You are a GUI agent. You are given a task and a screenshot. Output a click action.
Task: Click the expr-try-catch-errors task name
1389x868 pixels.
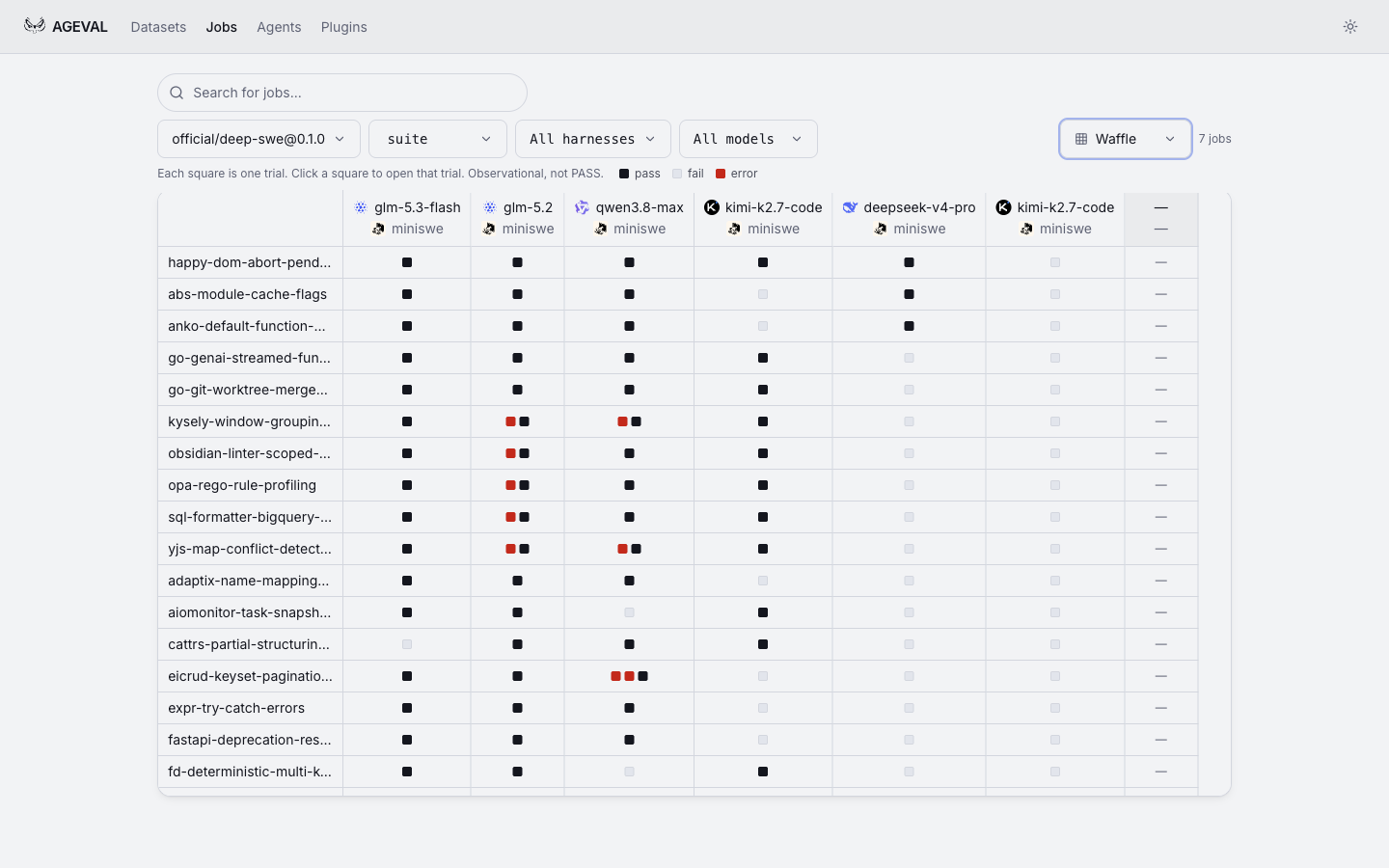point(236,708)
